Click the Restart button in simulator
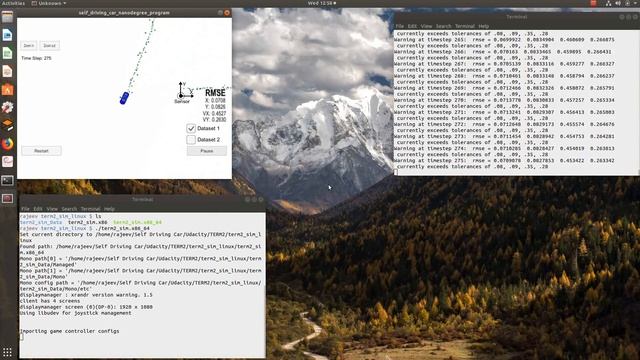The width and height of the screenshot is (640, 360). (41, 151)
